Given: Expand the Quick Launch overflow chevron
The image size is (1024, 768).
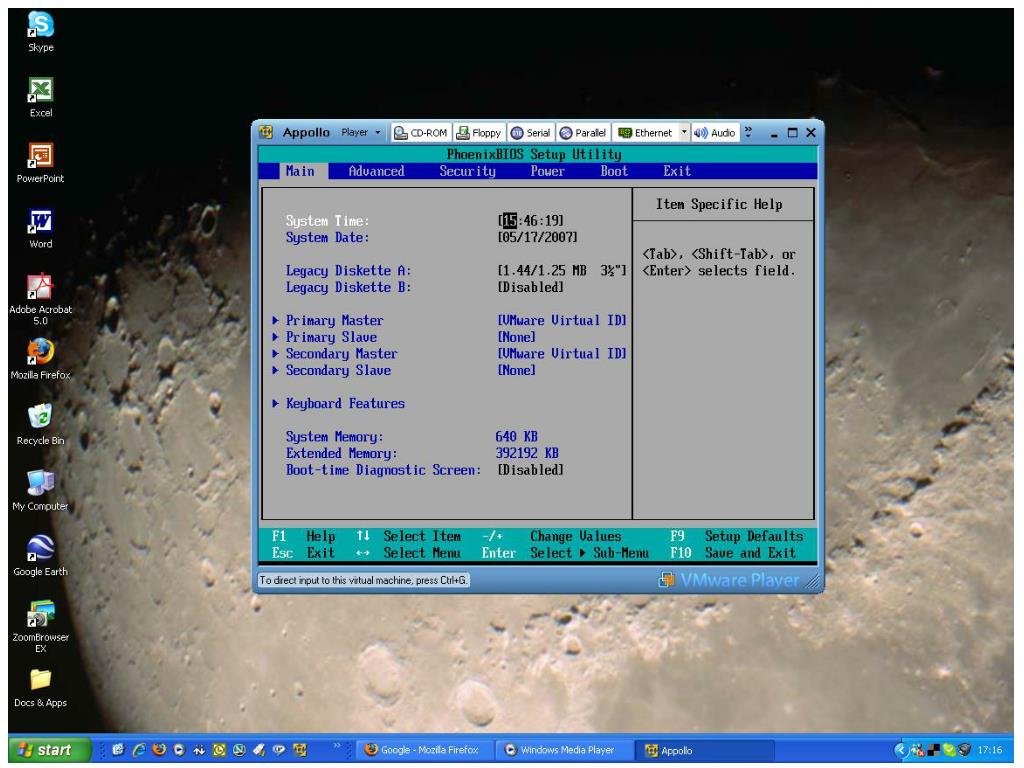Looking at the screenshot, I should [x=337, y=746].
